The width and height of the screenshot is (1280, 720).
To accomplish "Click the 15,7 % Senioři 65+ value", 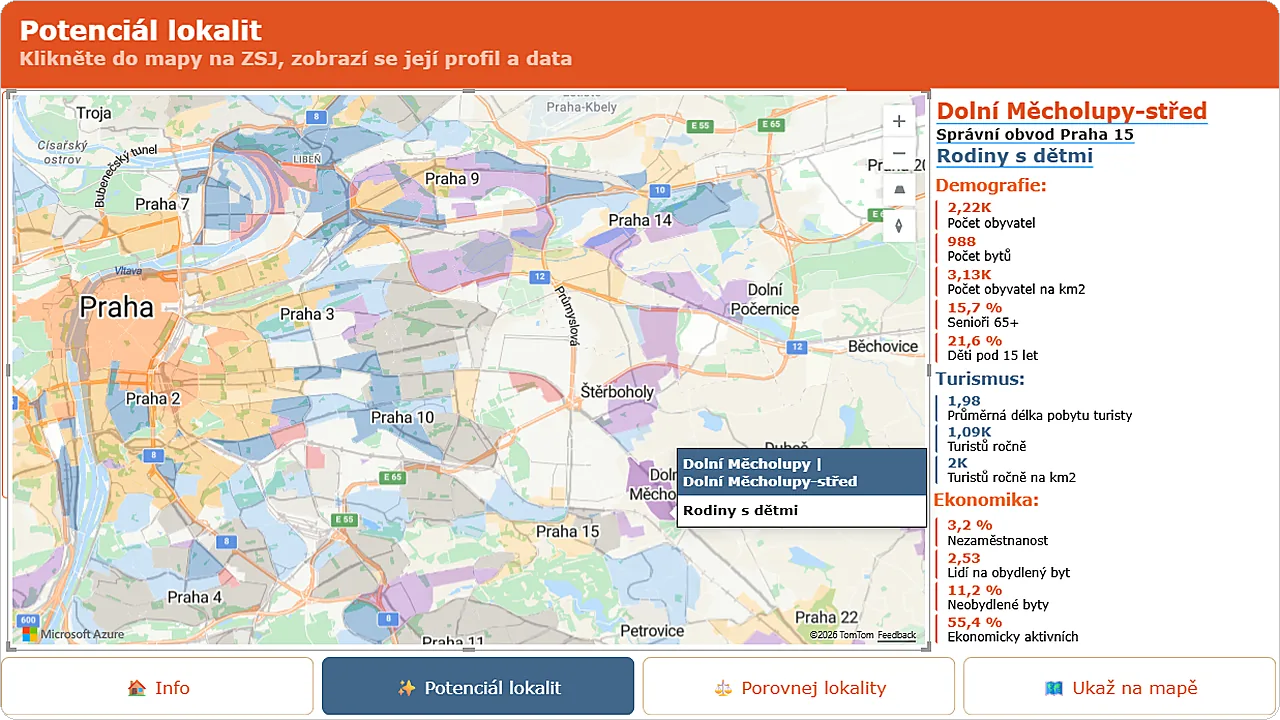I will (x=975, y=307).
